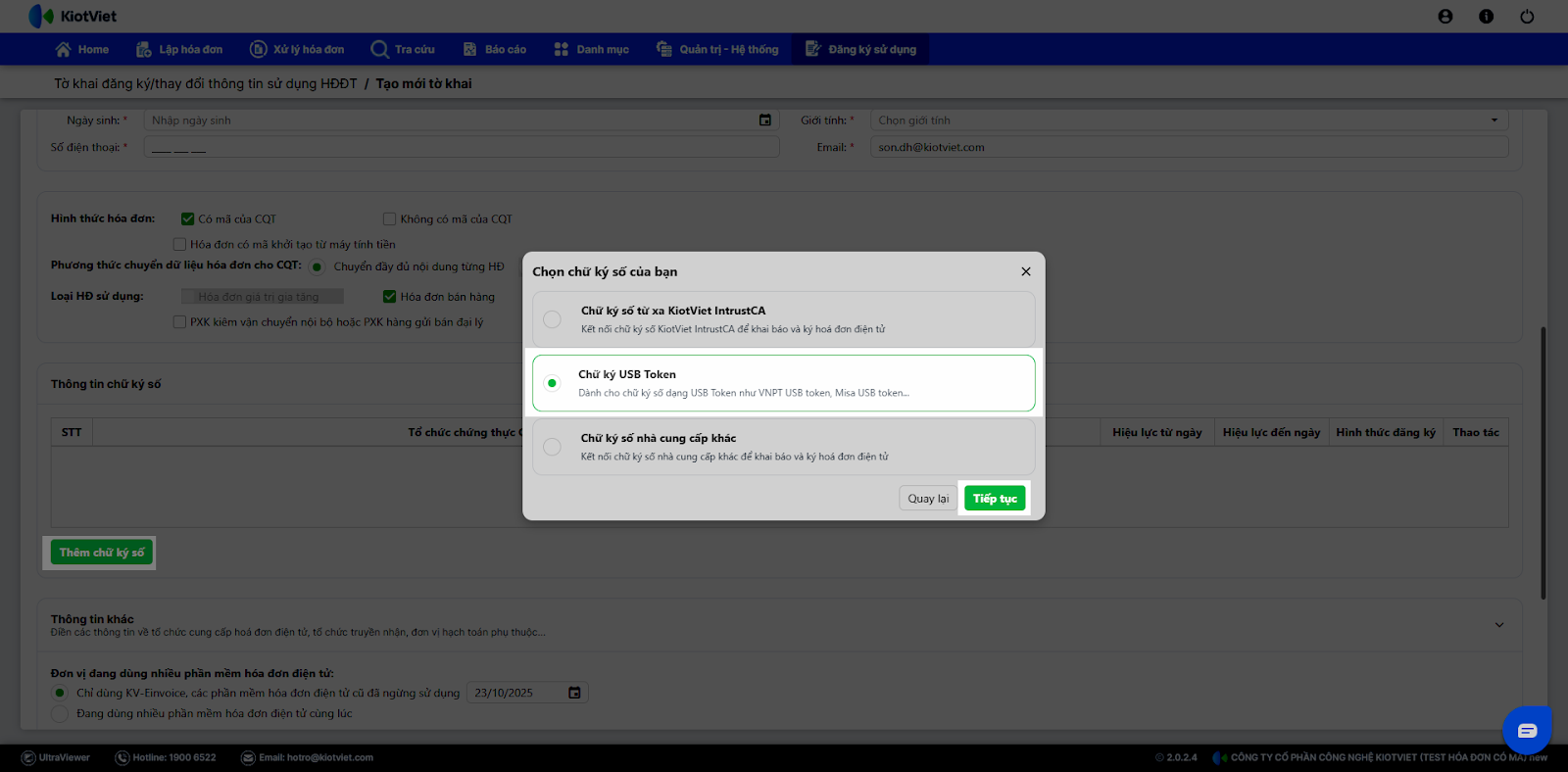1568x772 pixels.
Task: Click the Hiệu lực từ ngày column header
Action: [x=1157, y=432]
